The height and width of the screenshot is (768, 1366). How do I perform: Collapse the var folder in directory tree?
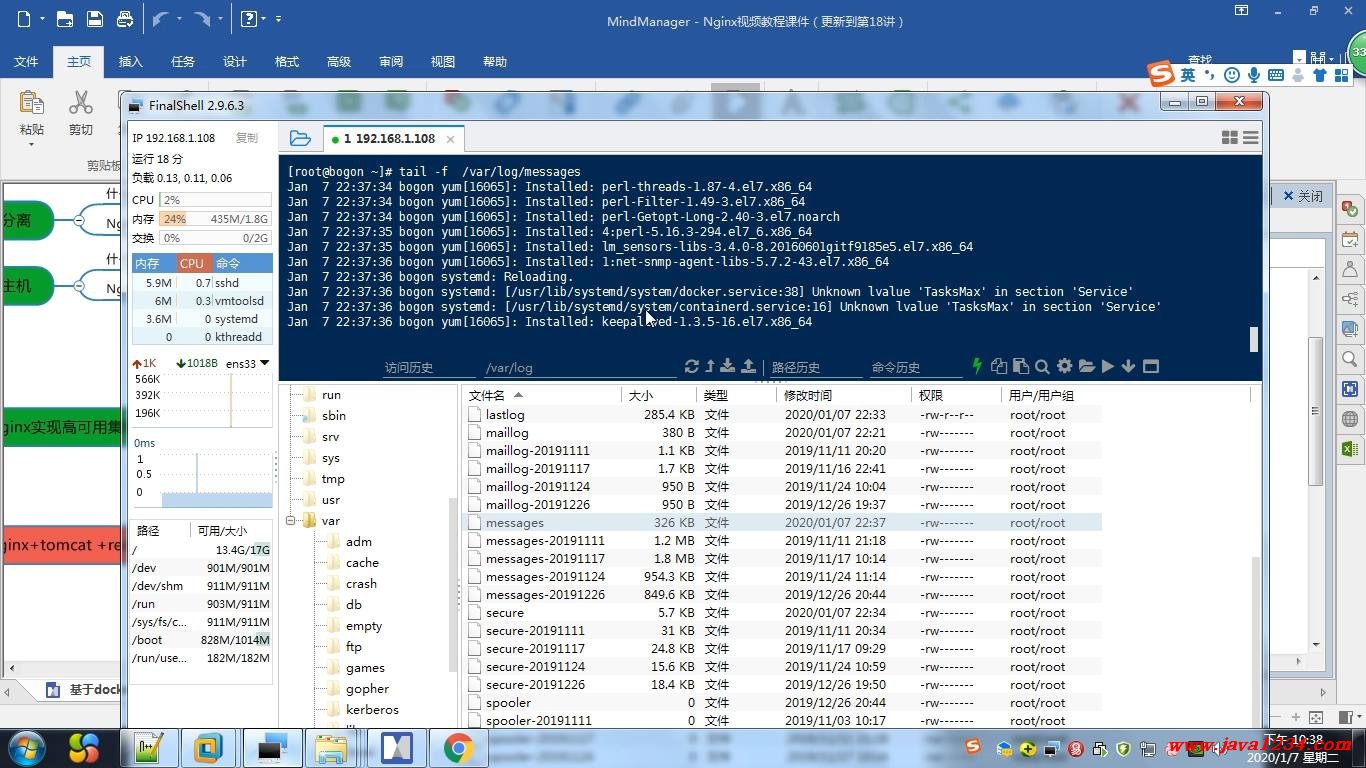tap(291, 521)
